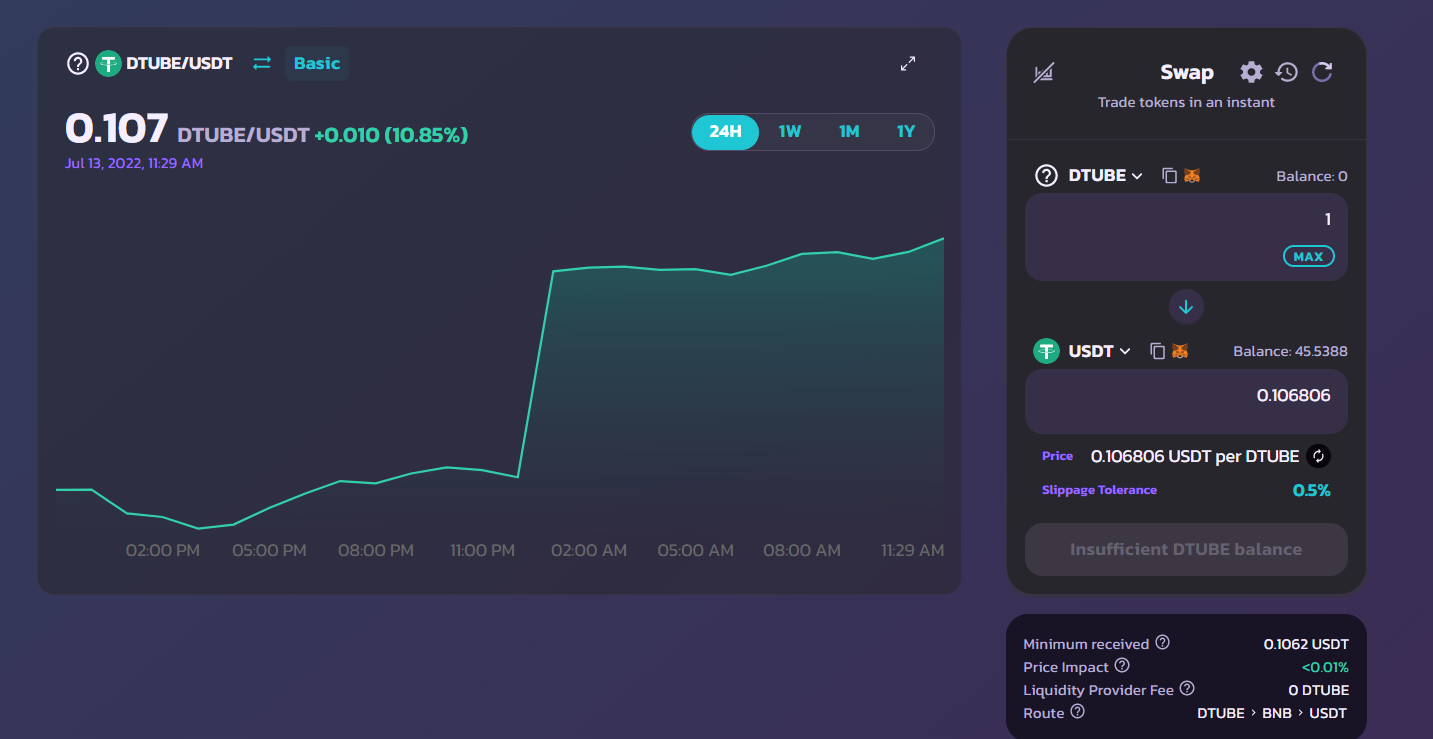Click the Basic chart mode button
The image size is (1433, 739).
pyautogui.click(x=317, y=63)
